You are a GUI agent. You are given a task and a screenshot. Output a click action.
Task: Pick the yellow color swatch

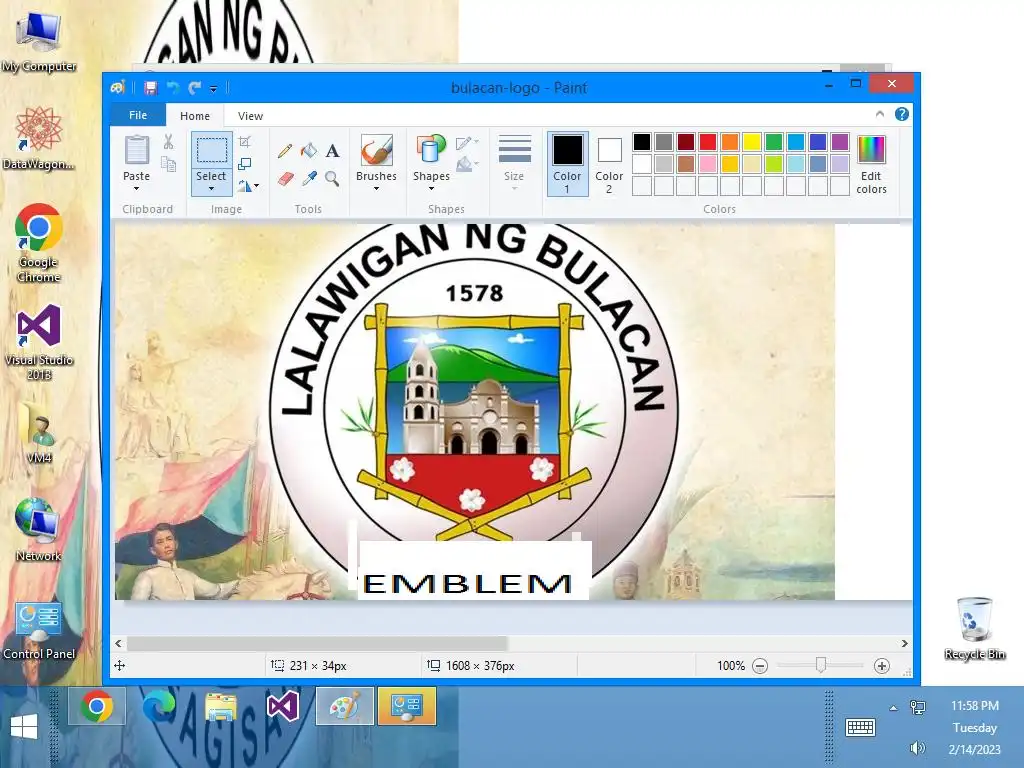(x=752, y=142)
